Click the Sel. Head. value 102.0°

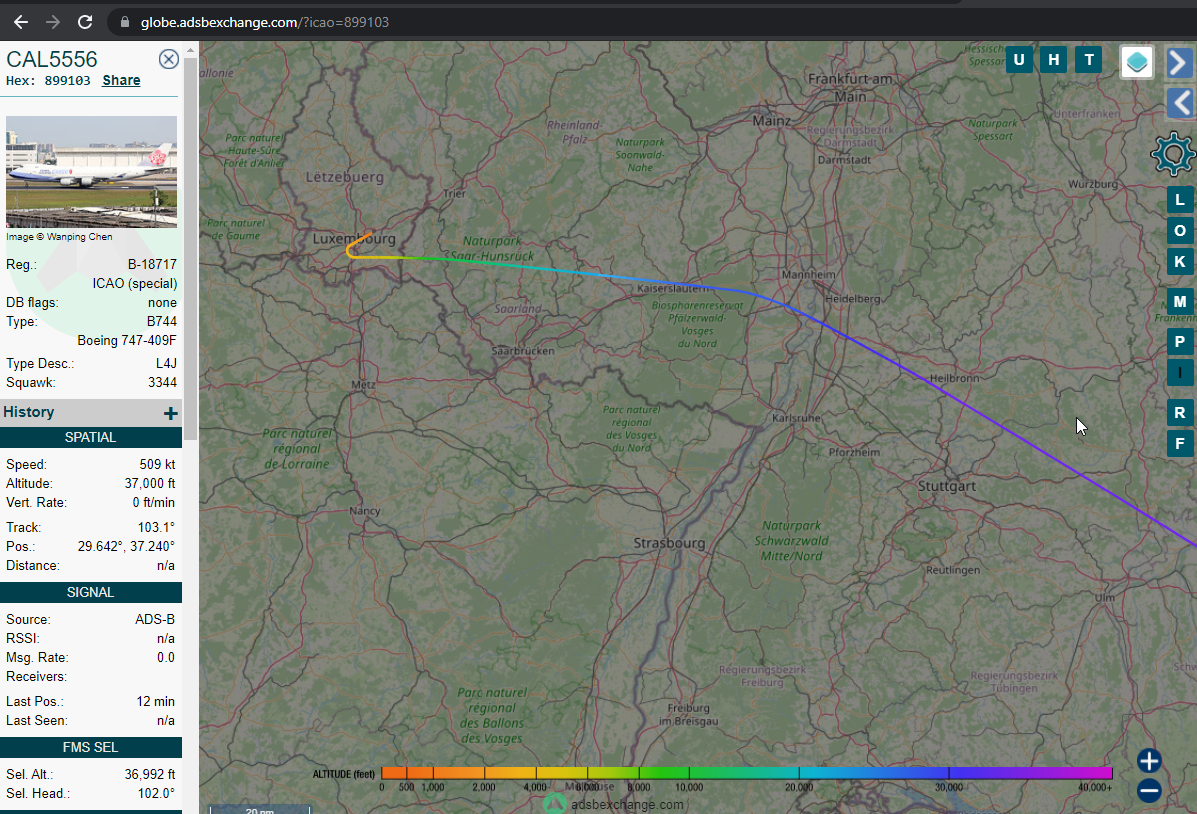[x=156, y=793]
